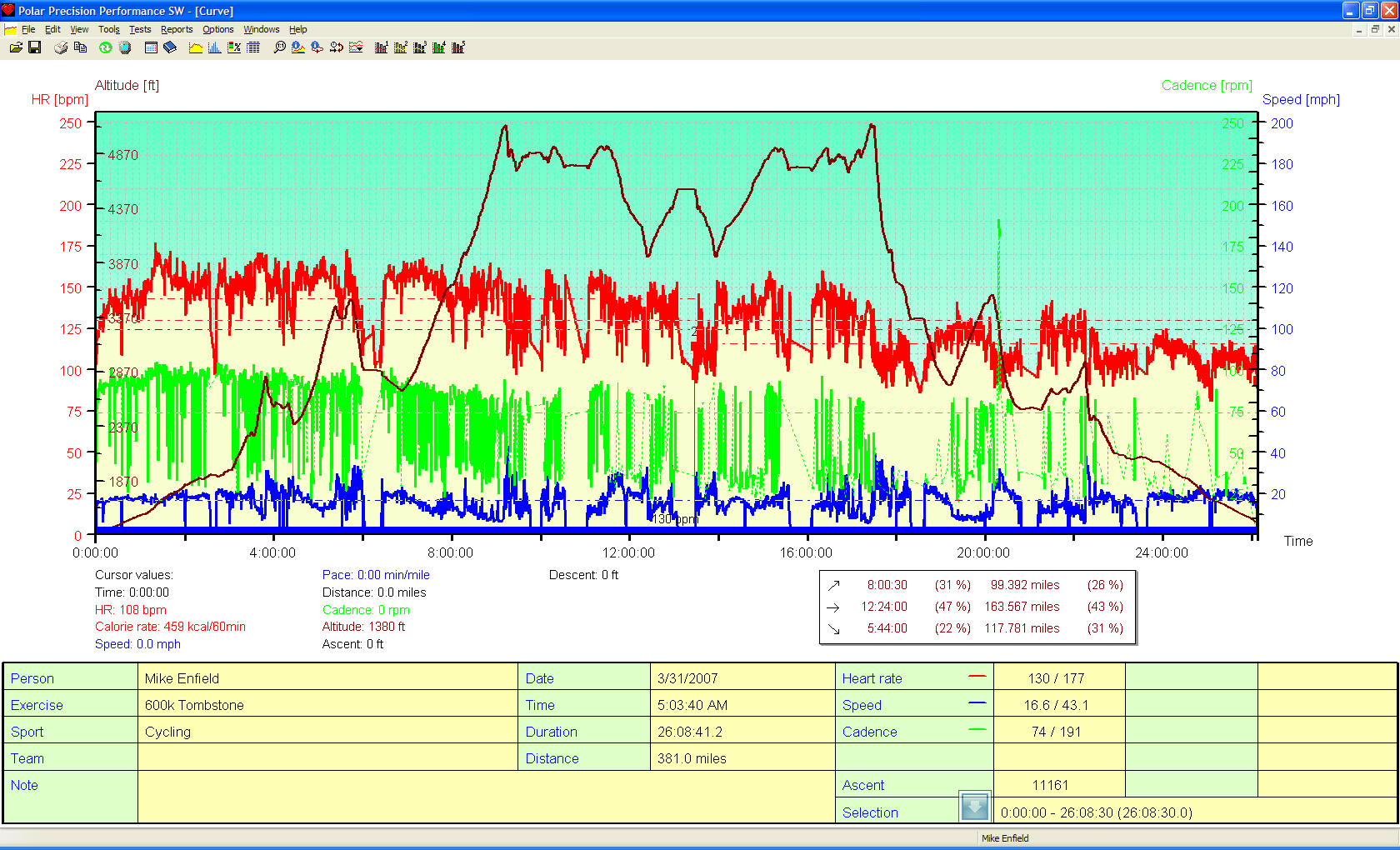This screenshot has height=850, width=1400.
Task: Click the Selection down-arrow button
Action: tap(974, 807)
